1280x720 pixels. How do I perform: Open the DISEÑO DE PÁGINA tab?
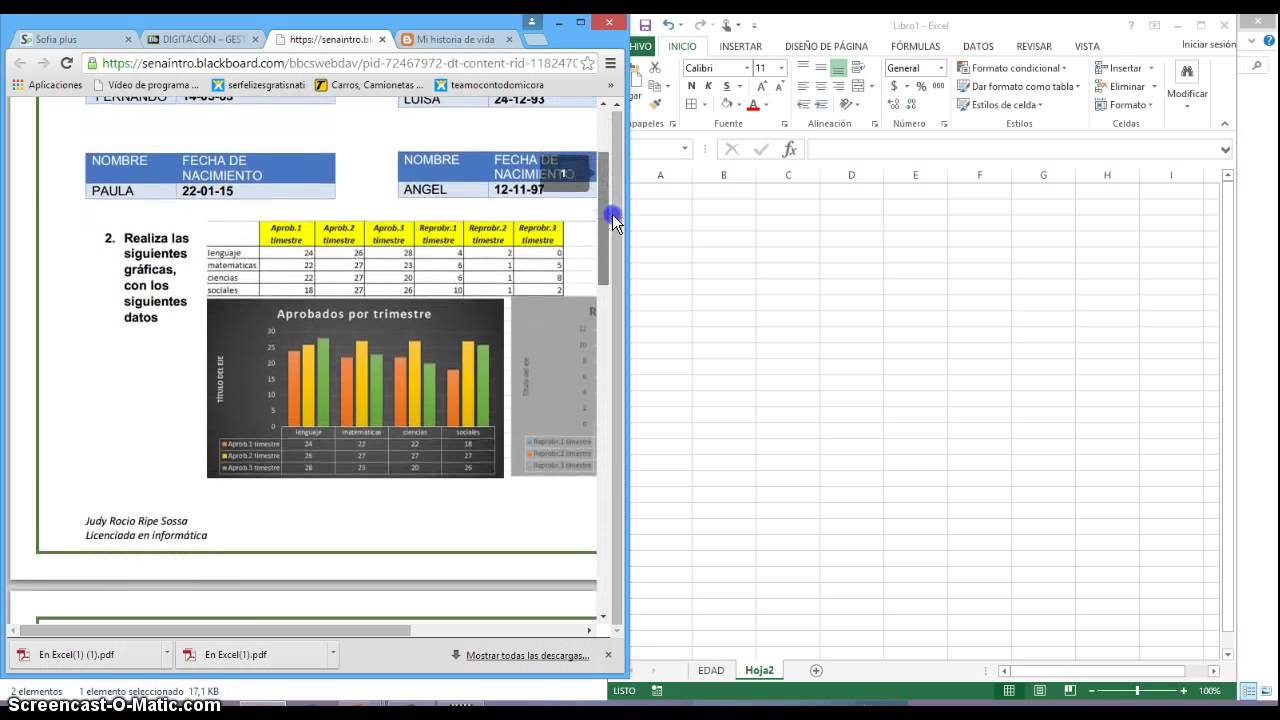tap(826, 46)
